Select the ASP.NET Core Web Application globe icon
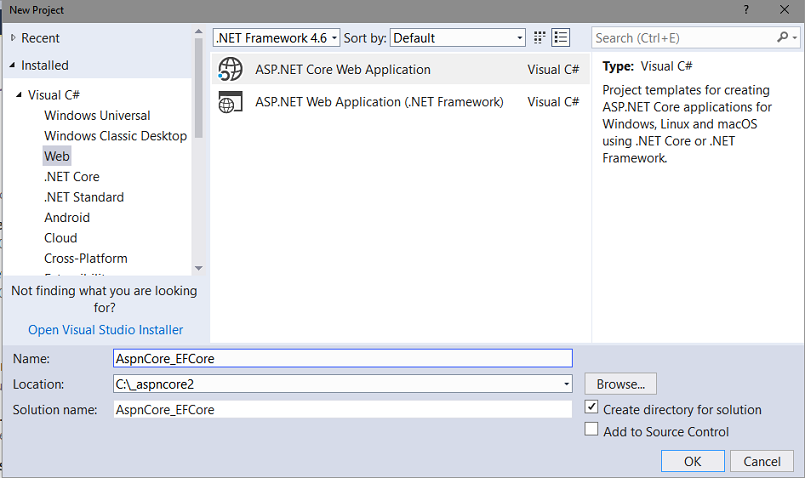 (x=230, y=69)
